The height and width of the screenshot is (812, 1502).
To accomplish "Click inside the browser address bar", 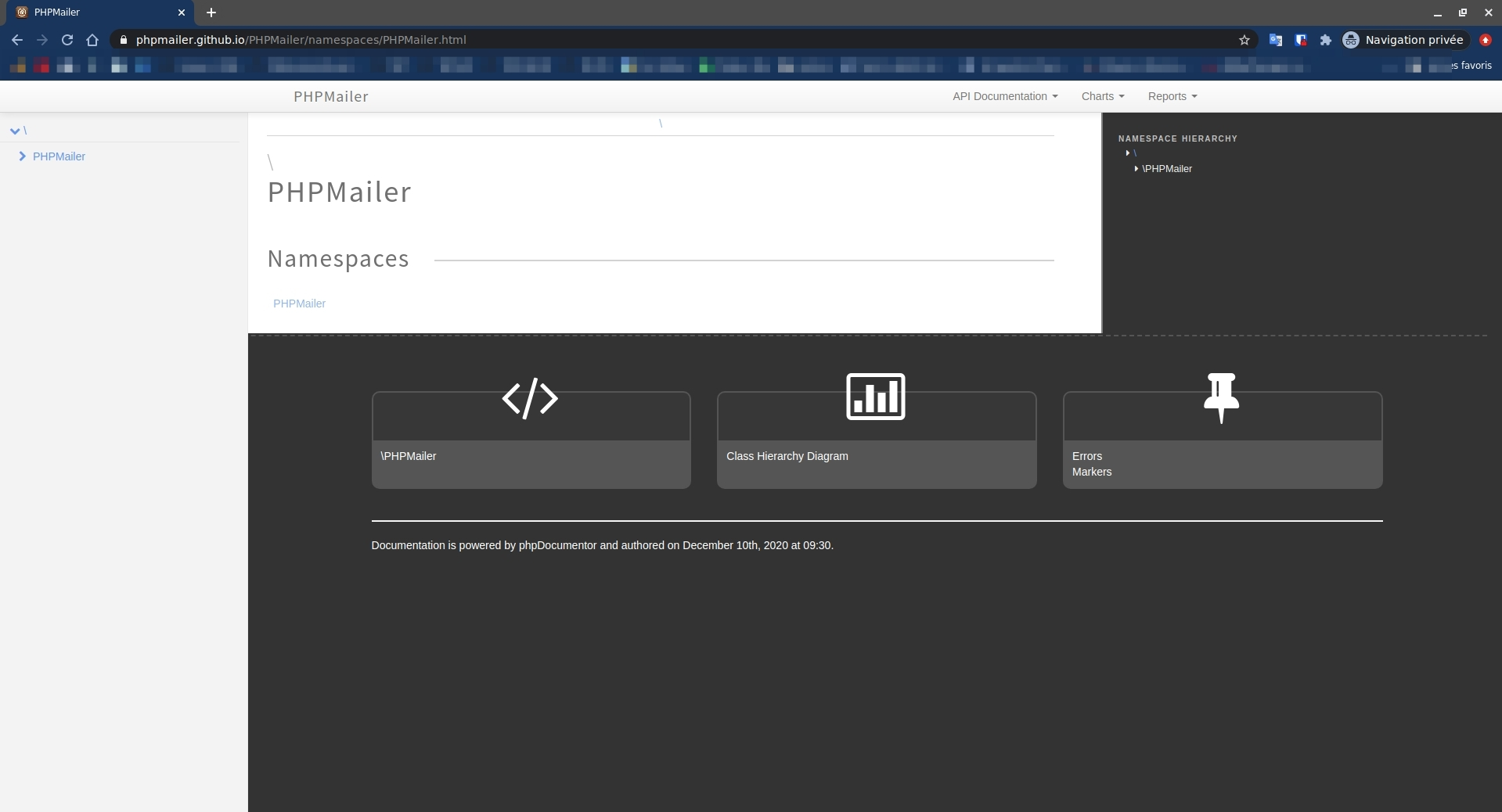I will (470, 40).
